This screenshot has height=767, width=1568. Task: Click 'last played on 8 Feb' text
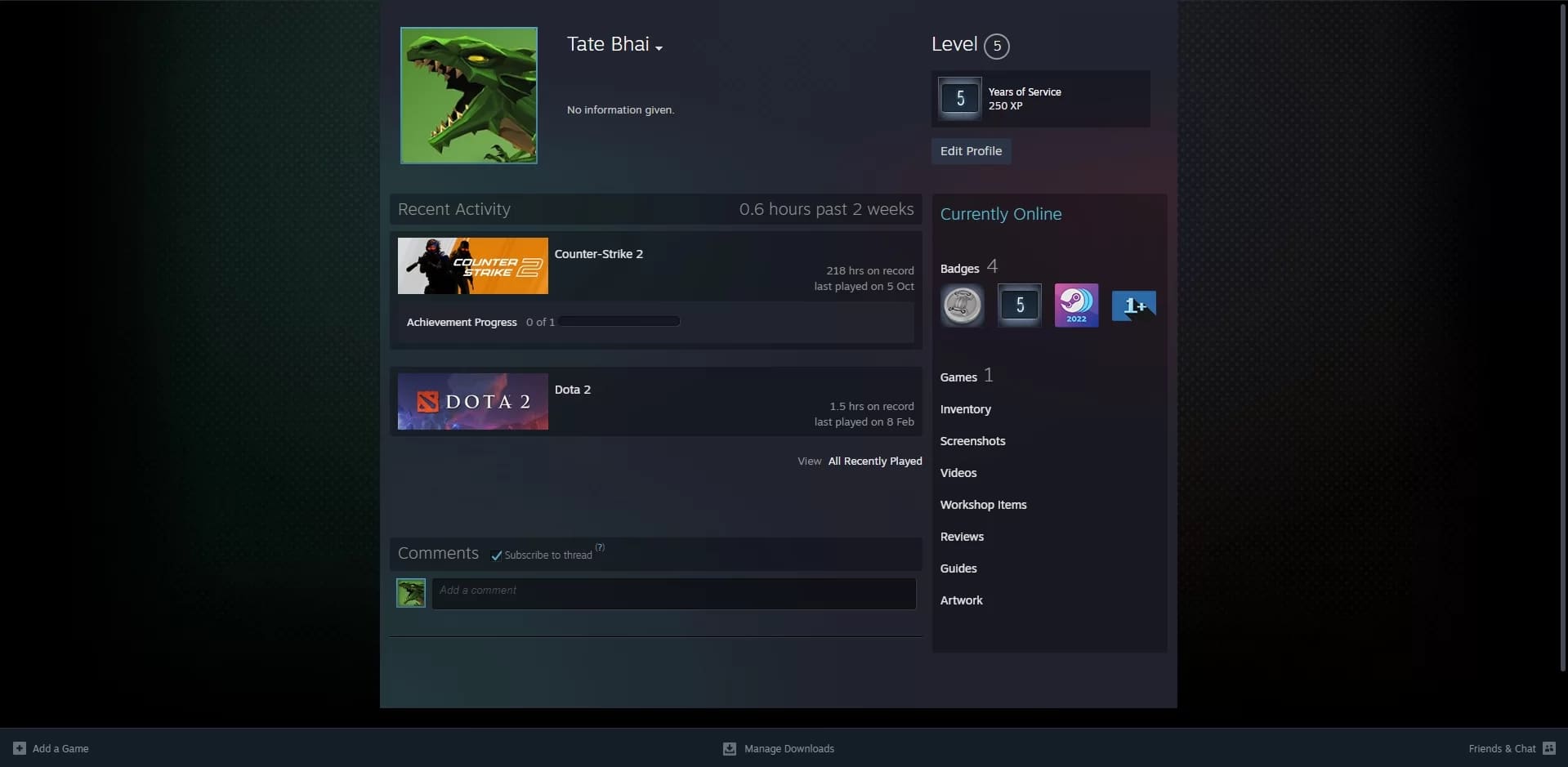[864, 422]
